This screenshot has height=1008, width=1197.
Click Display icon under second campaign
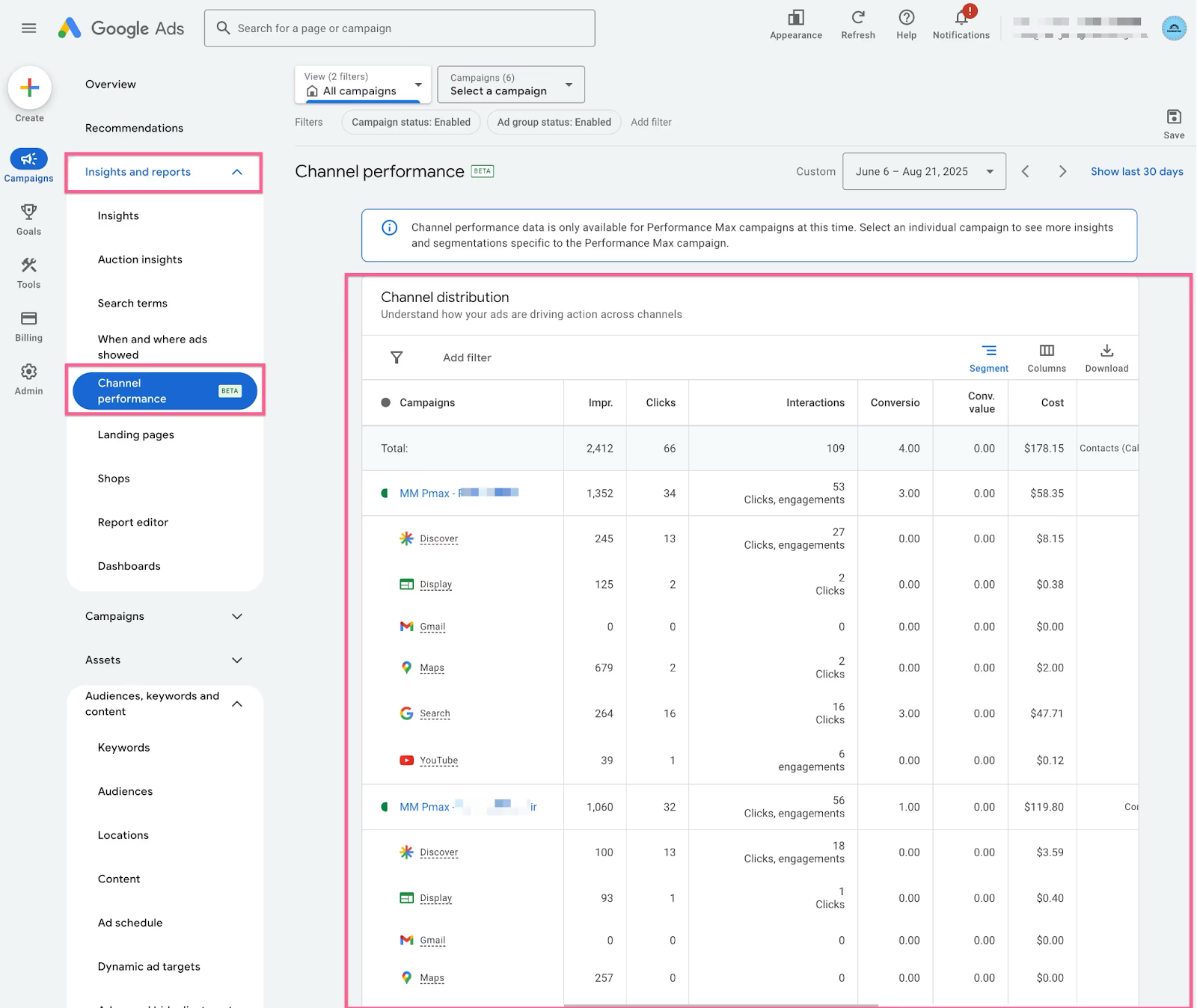pos(406,898)
